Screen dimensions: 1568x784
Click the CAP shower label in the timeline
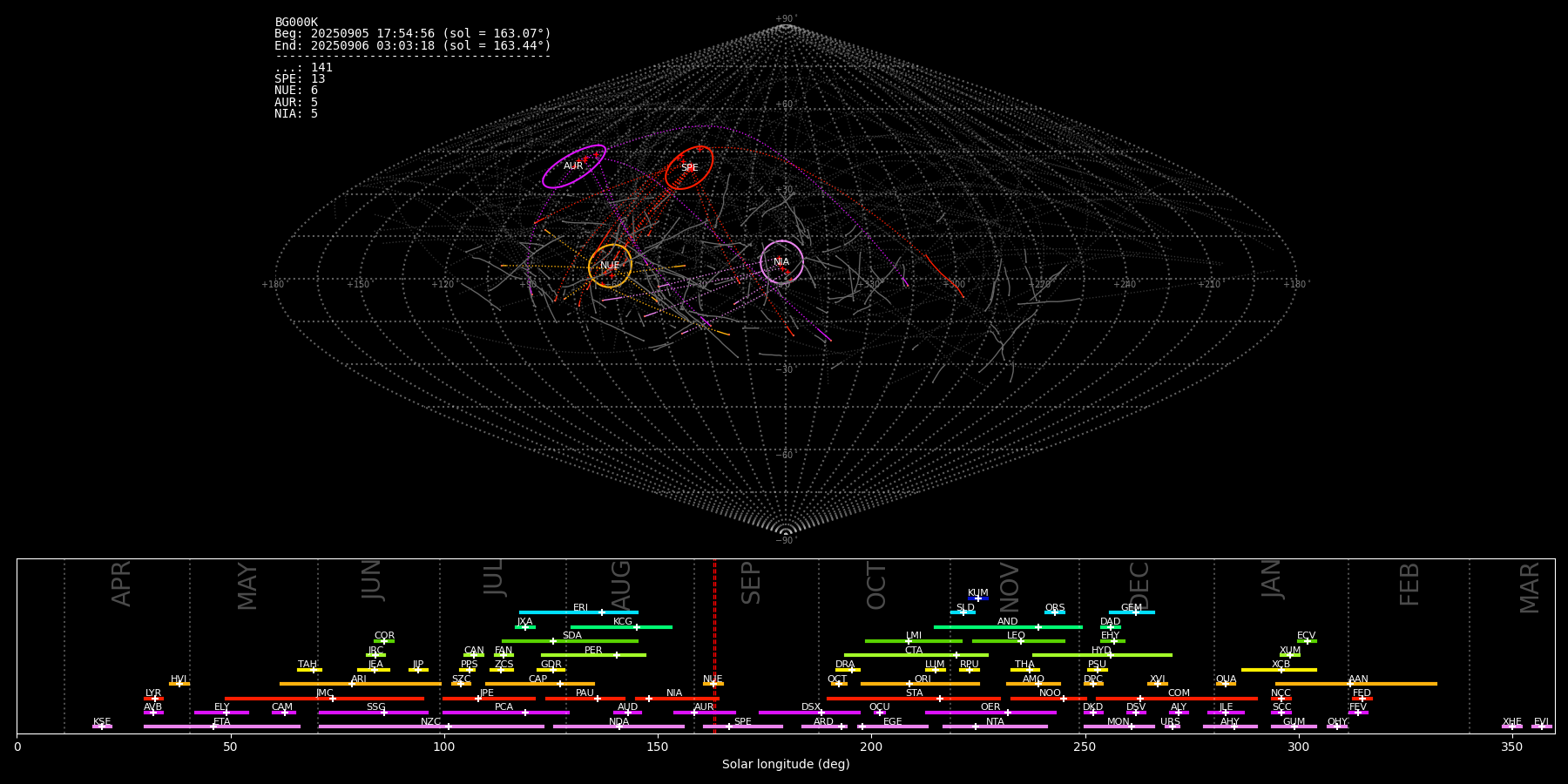pyautogui.click(x=538, y=679)
